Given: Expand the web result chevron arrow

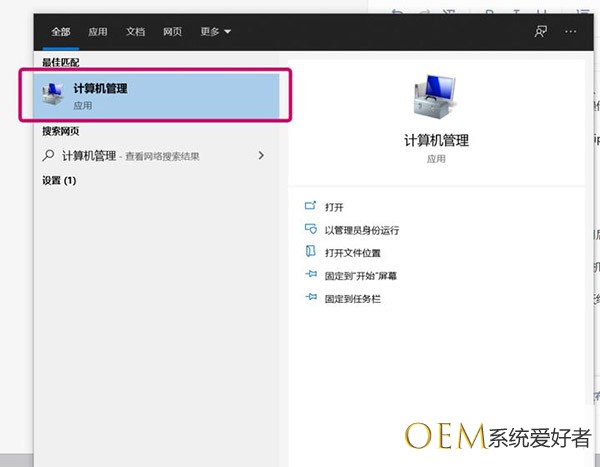Looking at the screenshot, I should pyautogui.click(x=261, y=156).
